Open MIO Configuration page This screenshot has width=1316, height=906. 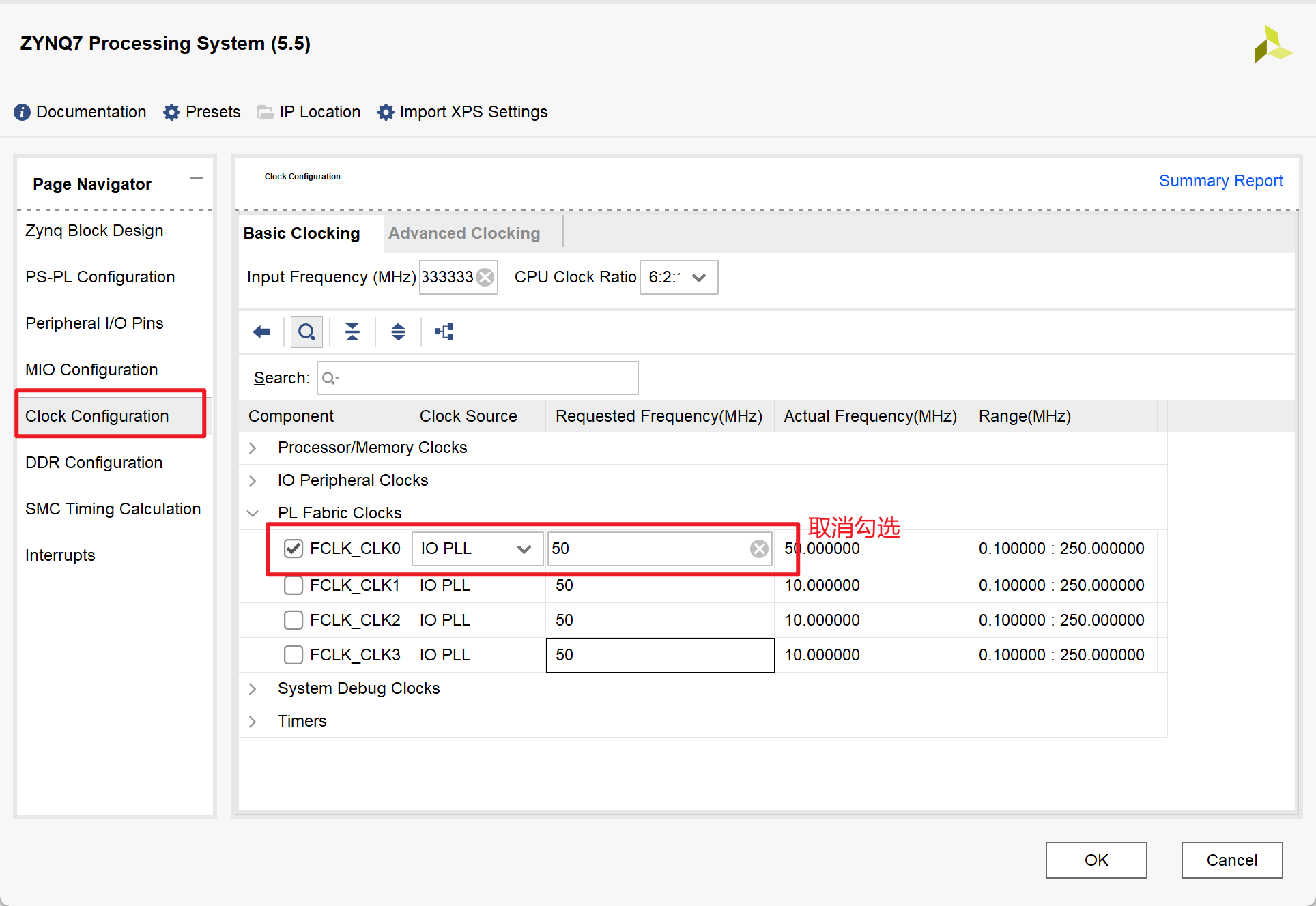point(91,370)
